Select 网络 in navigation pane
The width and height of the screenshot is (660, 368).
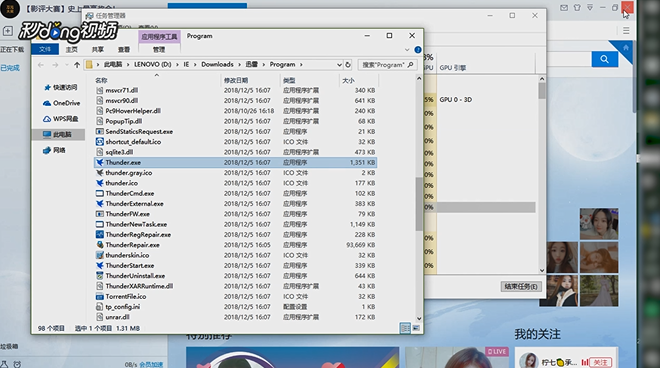pos(54,150)
